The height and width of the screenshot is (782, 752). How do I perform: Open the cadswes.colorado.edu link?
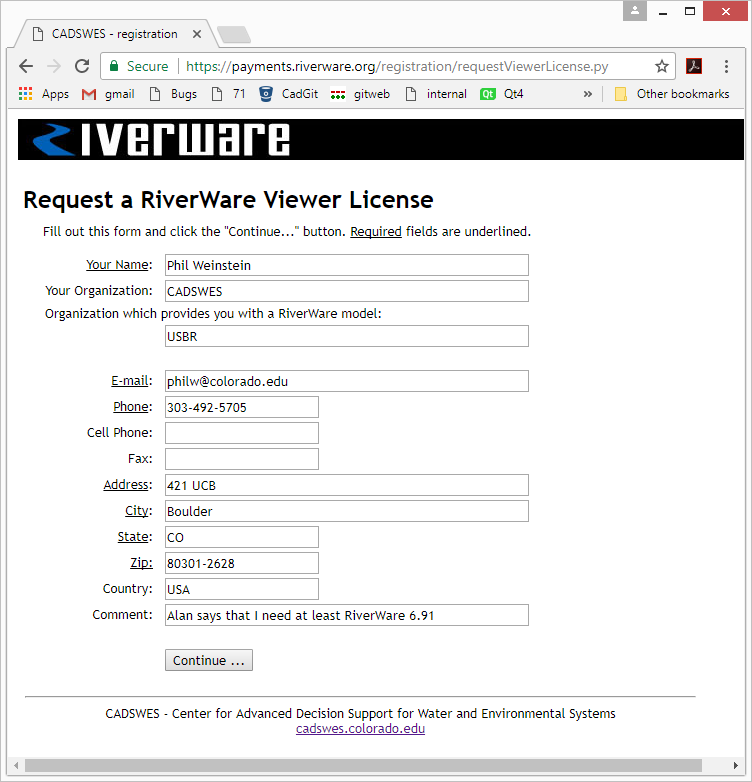click(360, 729)
